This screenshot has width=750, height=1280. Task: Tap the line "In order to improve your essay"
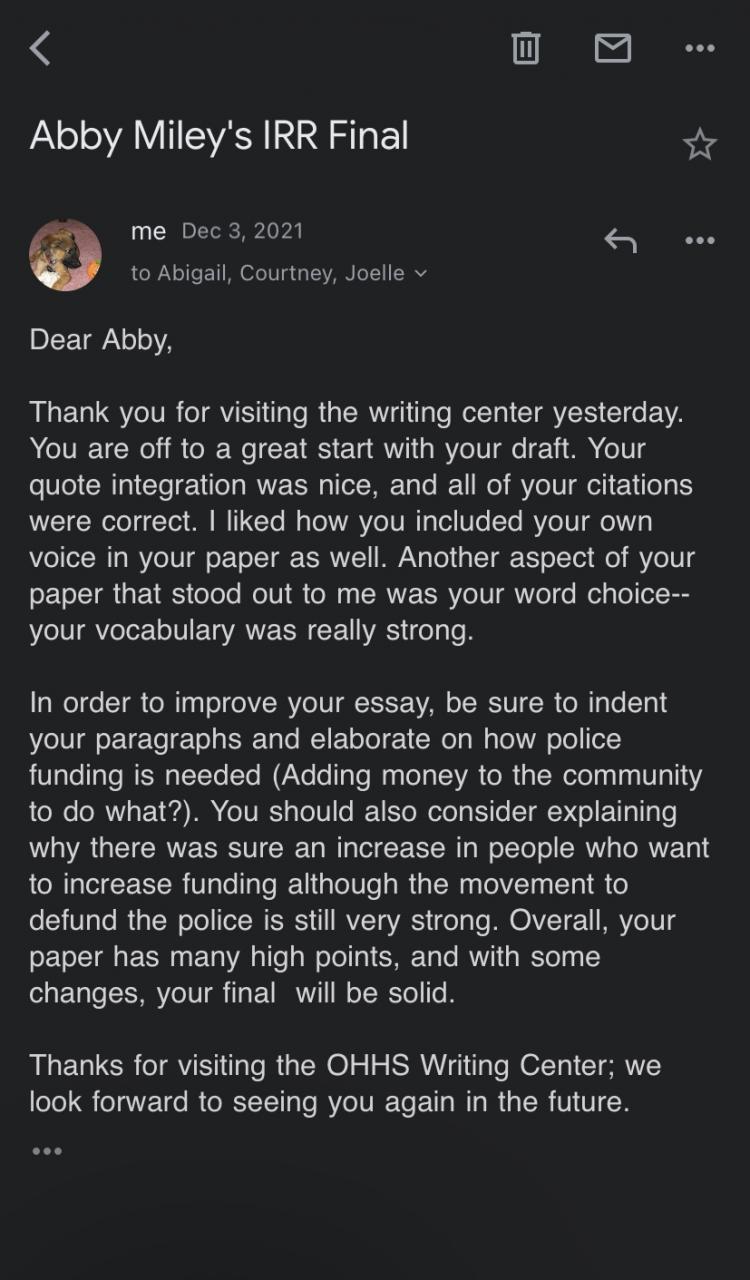[348, 702]
